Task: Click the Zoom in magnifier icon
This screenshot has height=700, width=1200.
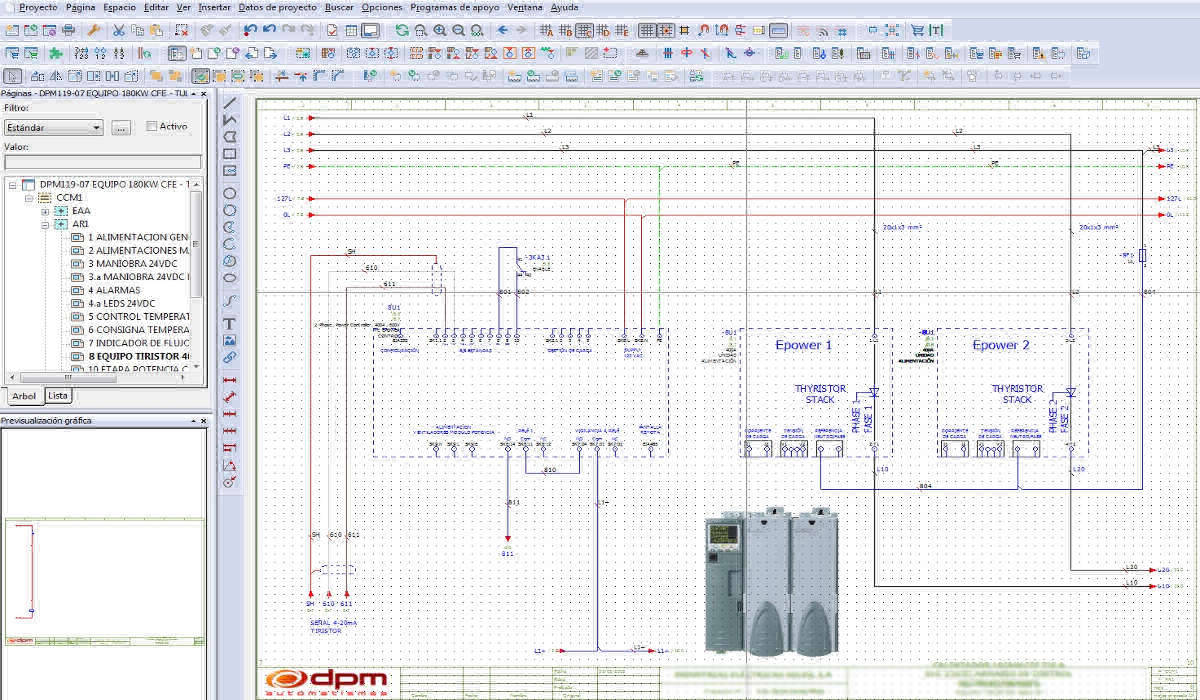Action: coord(440,30)
